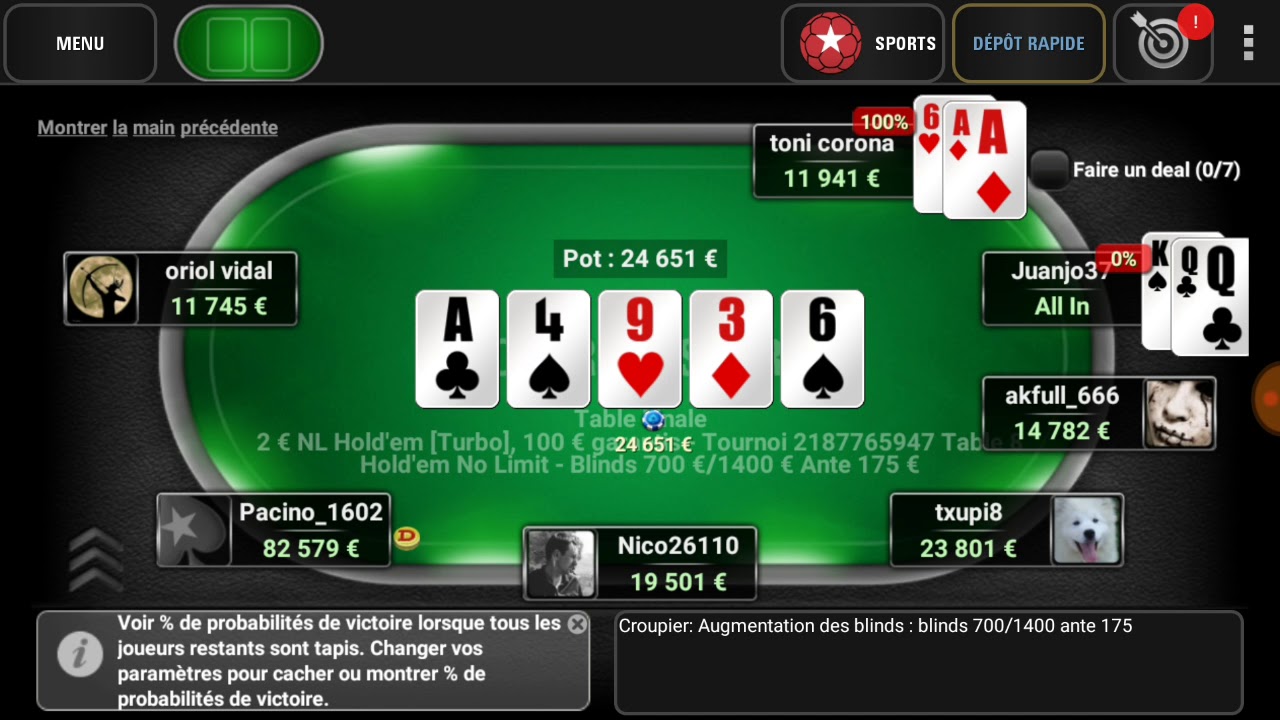Click the DÉPÔT RAPIDE button
The image size is (1280, 720).
[1029, 43]
